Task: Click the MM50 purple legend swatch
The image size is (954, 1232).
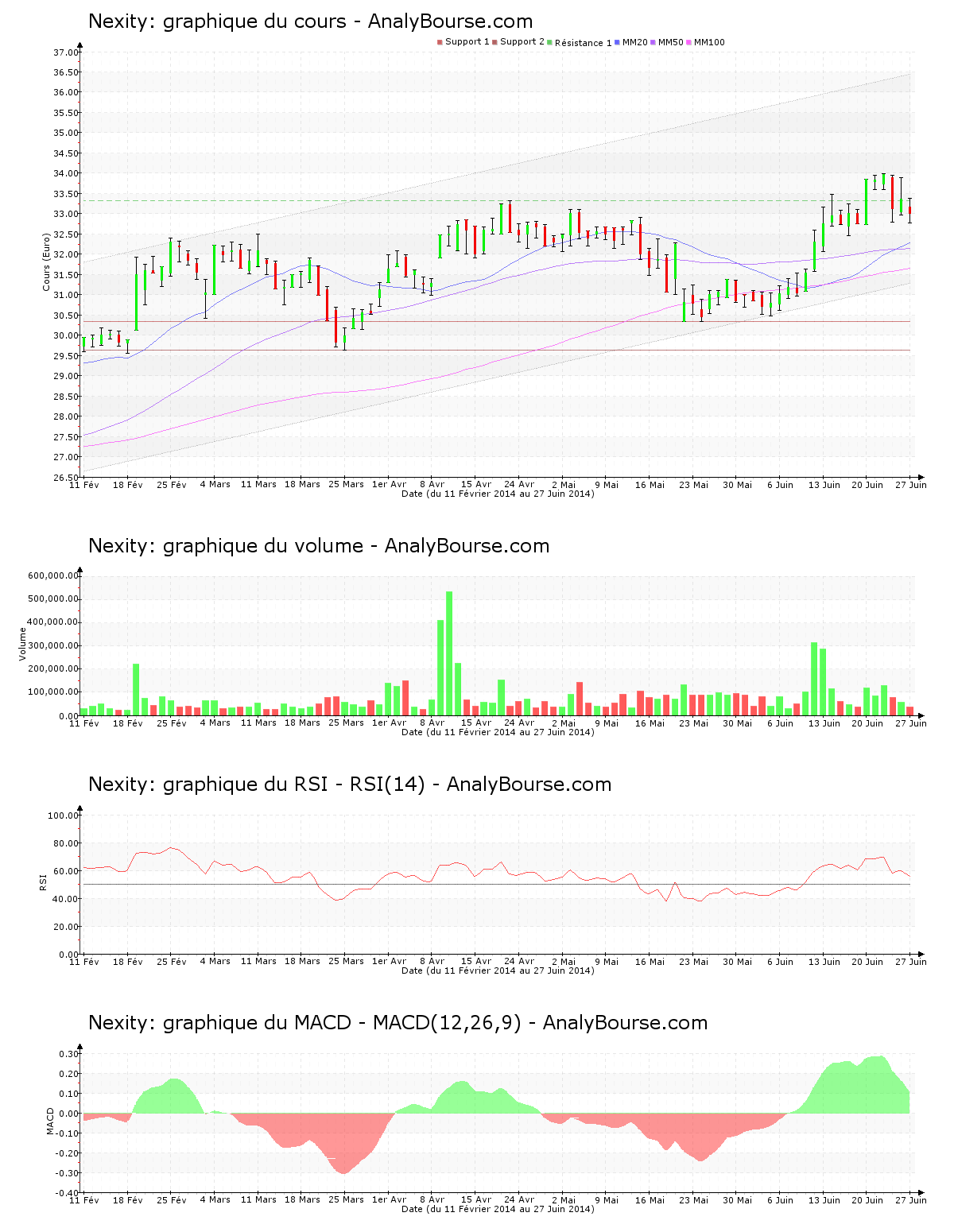Action: pyautogui.click(x=653, y=42)
